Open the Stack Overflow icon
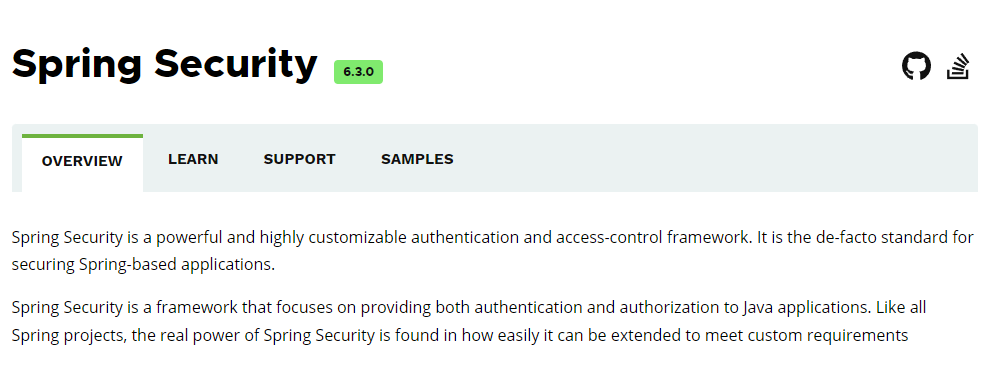This screenshot has width=1004, height=373. [958, 67]
